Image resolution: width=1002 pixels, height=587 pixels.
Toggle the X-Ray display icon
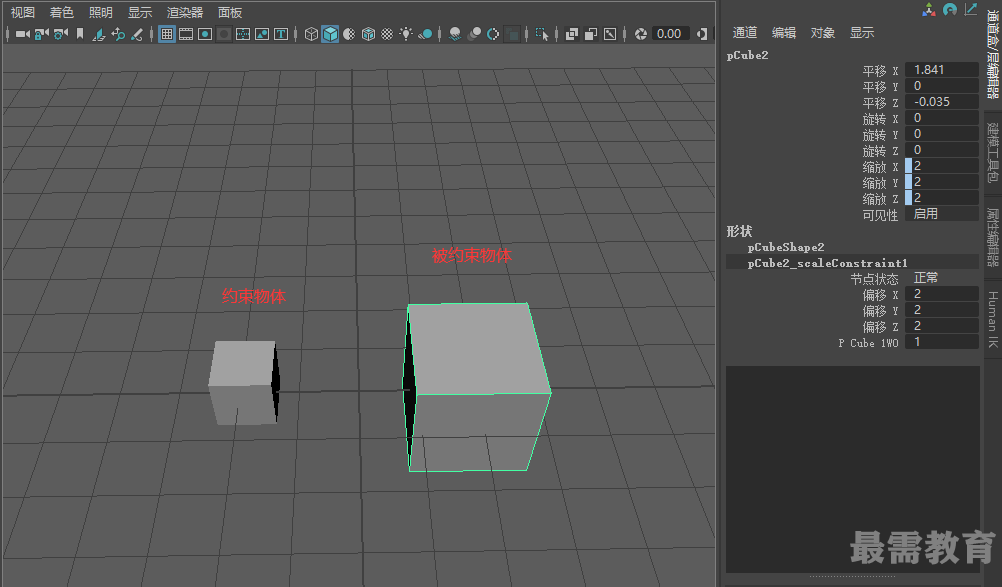[x=572, y=34]
